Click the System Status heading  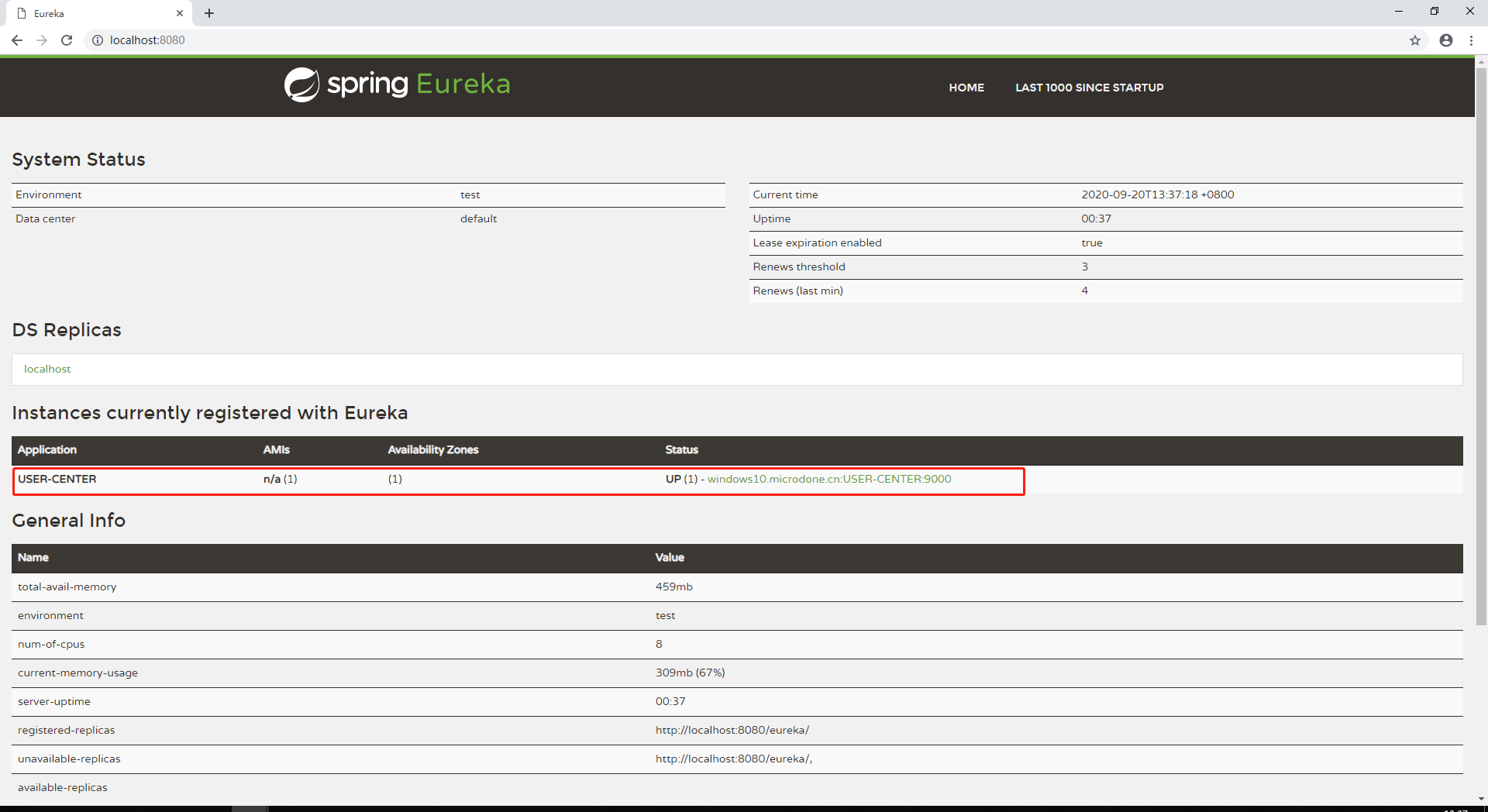tap(79, 160)
